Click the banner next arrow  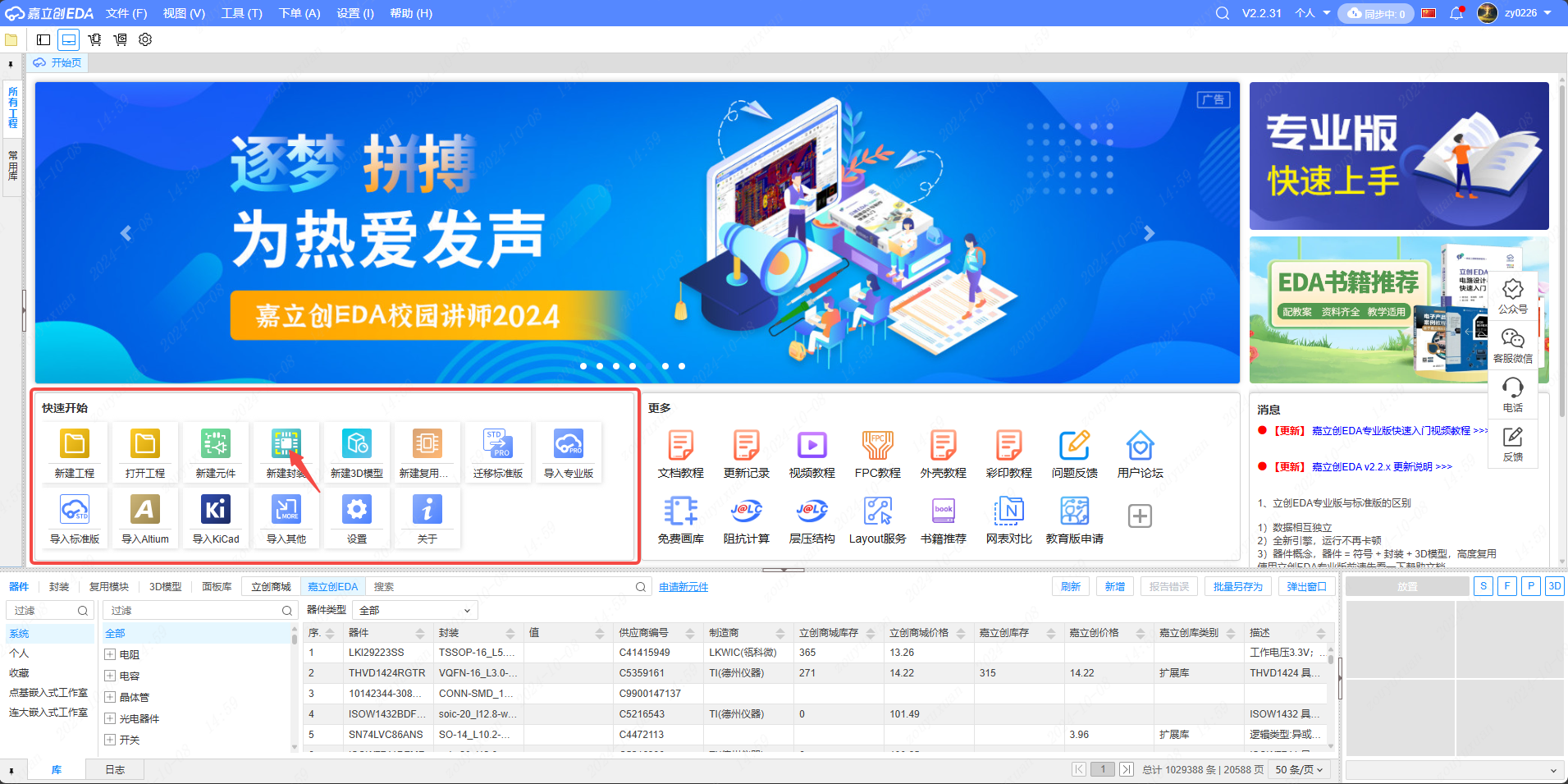tap(1149, 233)
